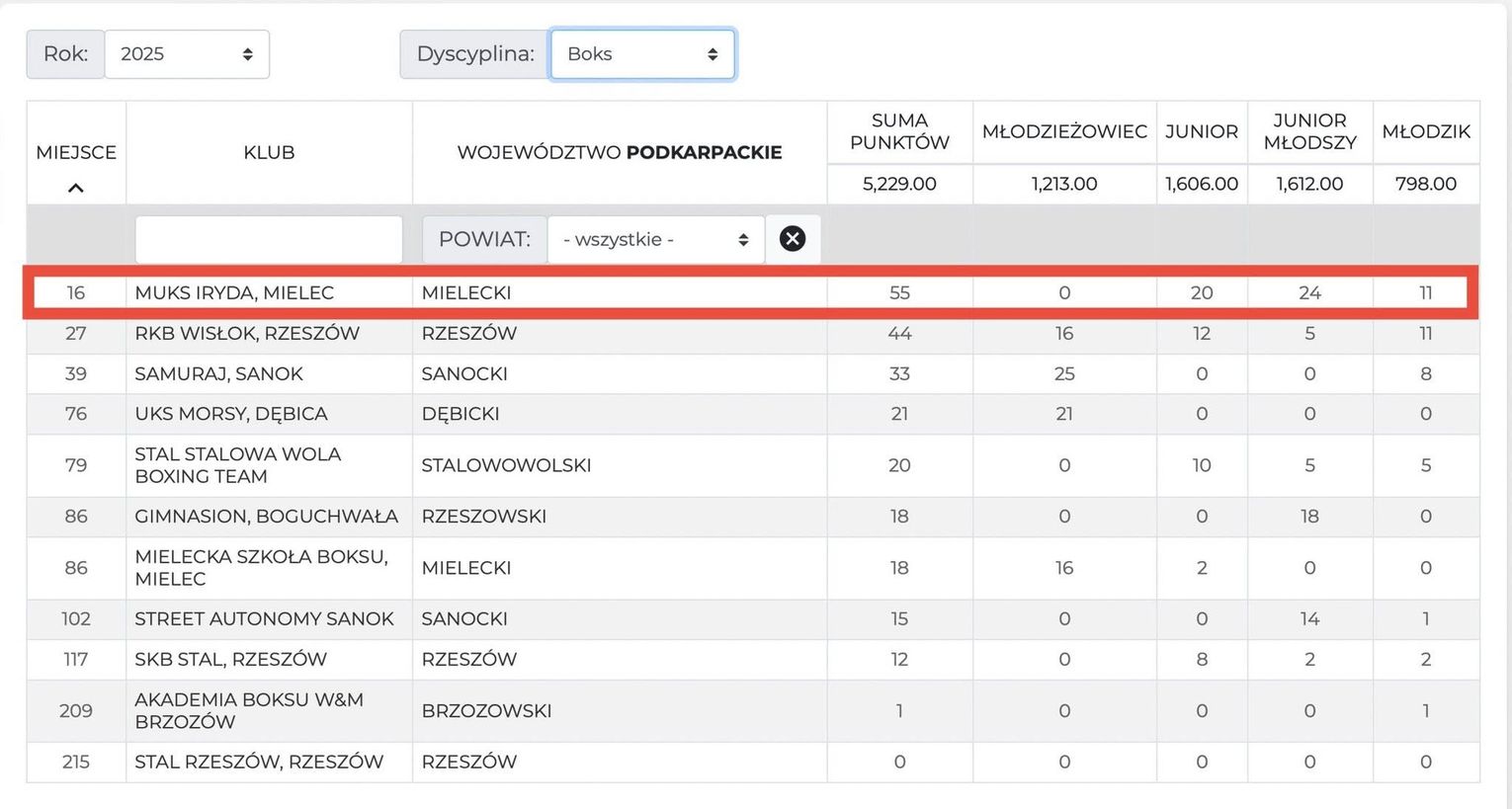Sort by MŁODZIEŻOWIEC column header
1512x809 pixels.
1063,131
